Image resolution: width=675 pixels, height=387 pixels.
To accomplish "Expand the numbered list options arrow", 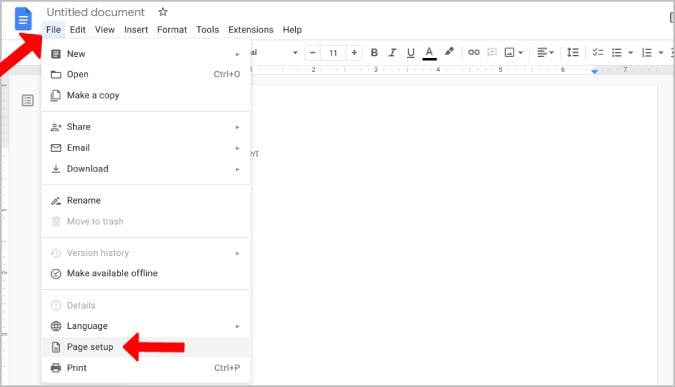I will pyautogui.click(x=661, y=53).
